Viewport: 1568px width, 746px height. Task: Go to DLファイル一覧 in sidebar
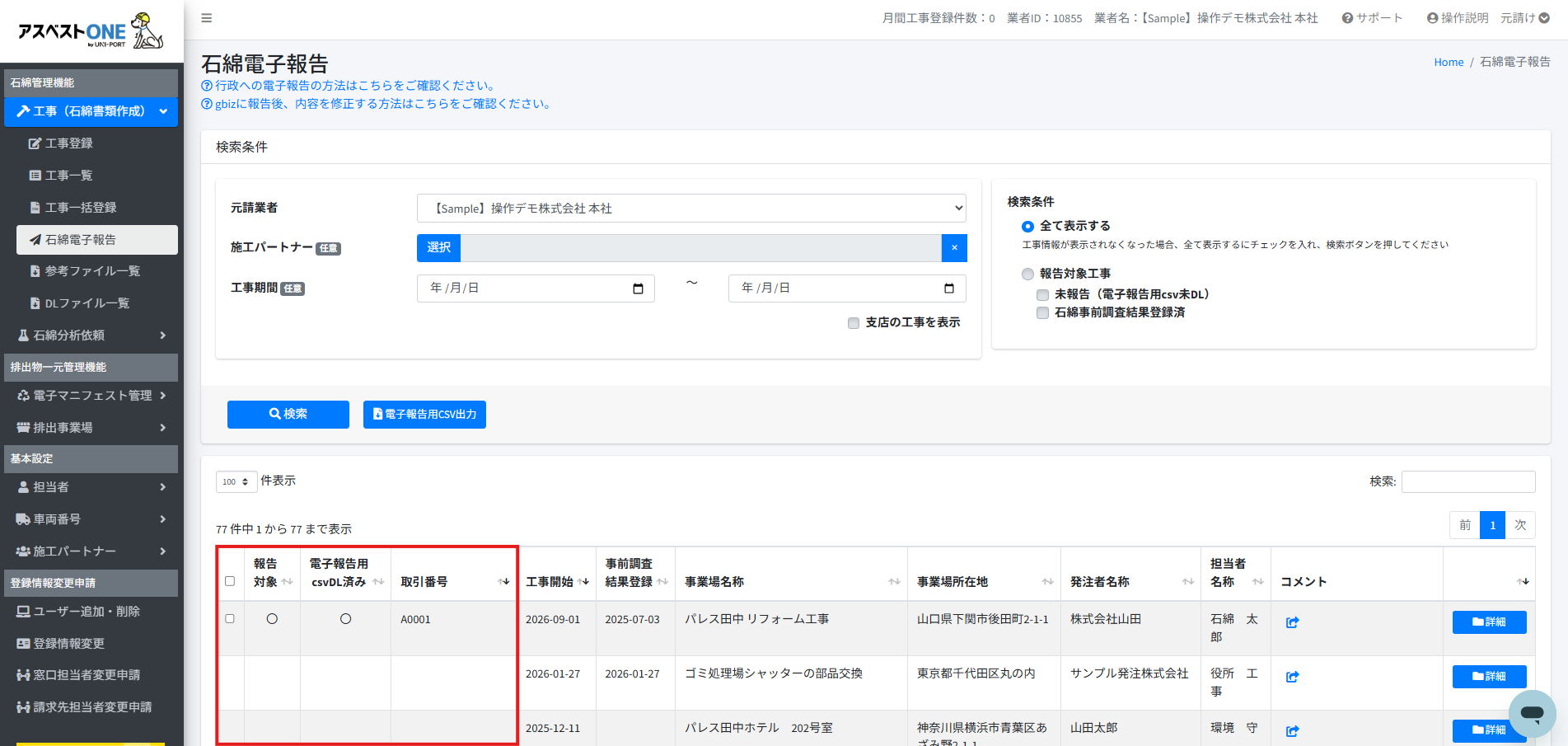(x=87, y=303)
